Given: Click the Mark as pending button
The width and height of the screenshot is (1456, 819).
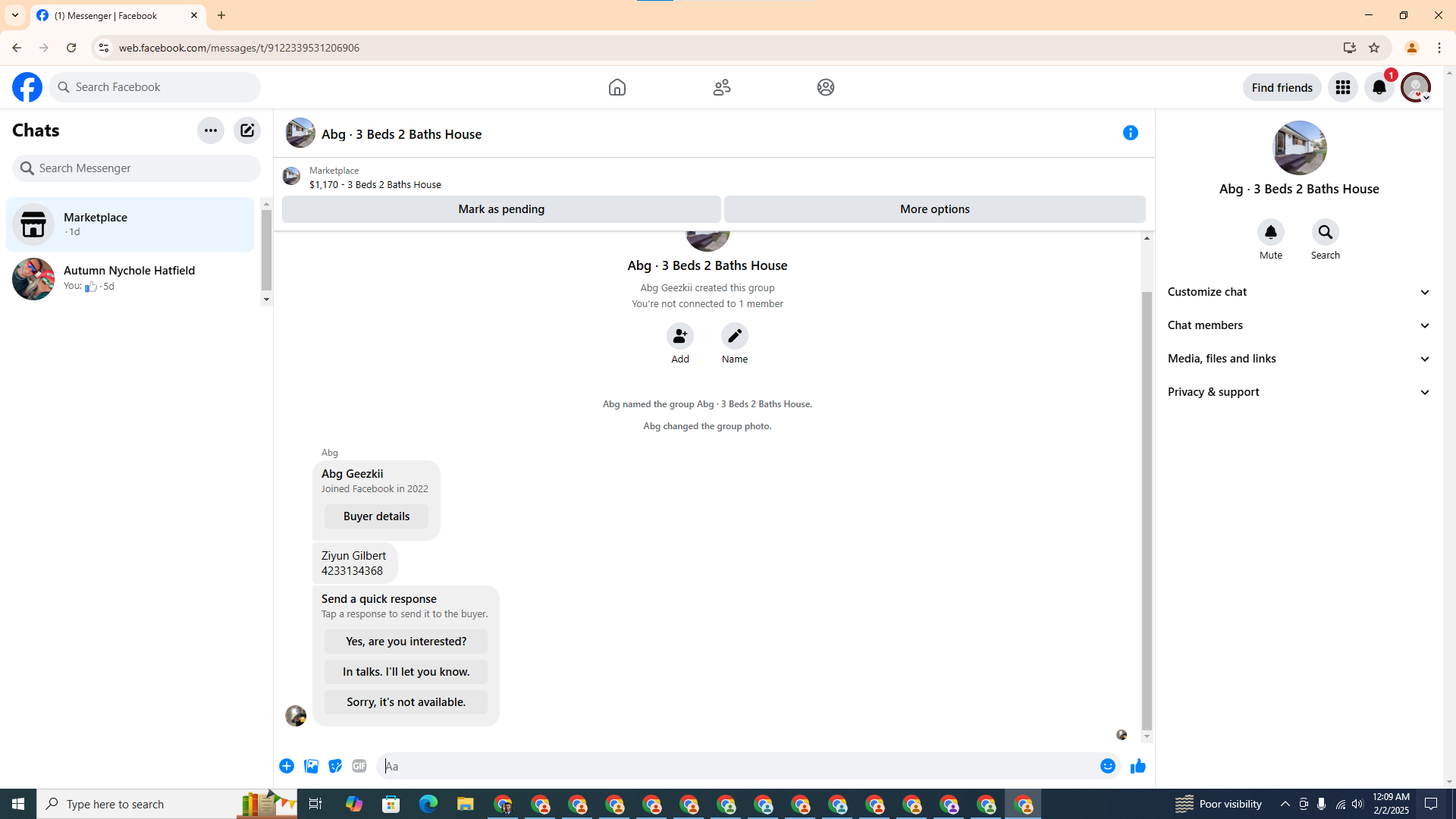Looking at the screenshot, I should [x=501, y=209].
